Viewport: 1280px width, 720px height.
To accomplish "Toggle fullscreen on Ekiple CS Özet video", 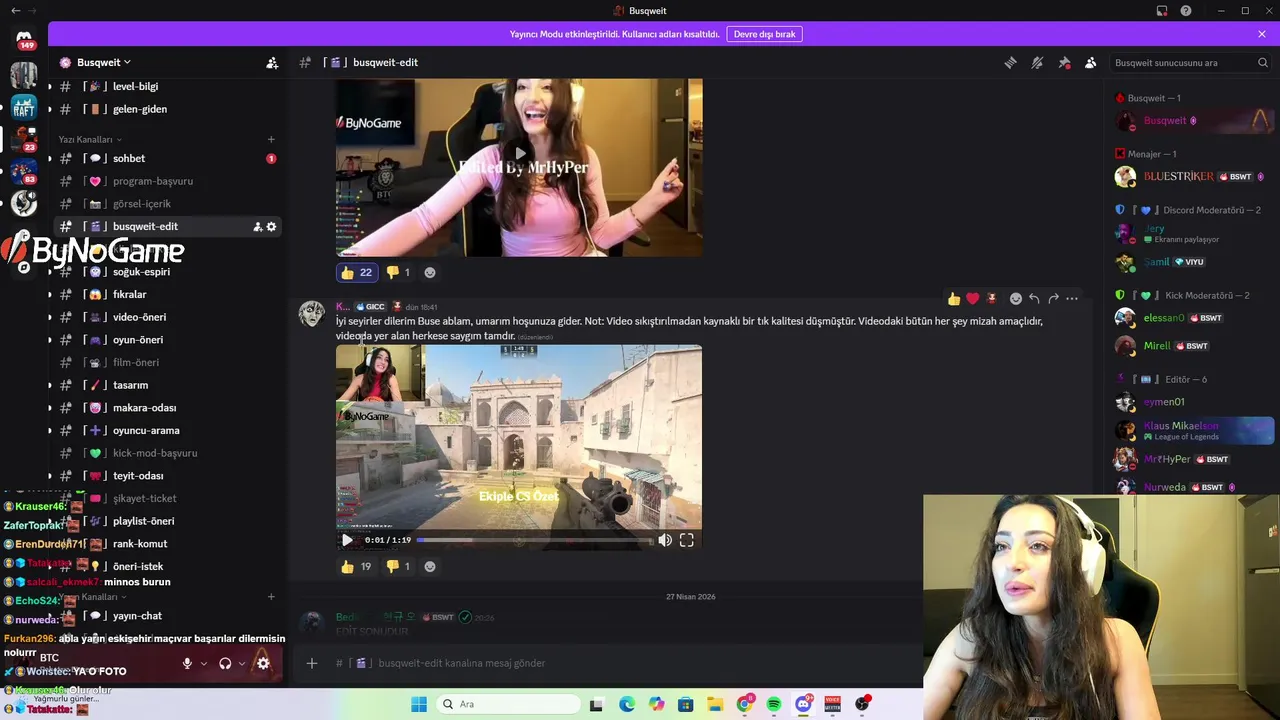I will [687, 540].
